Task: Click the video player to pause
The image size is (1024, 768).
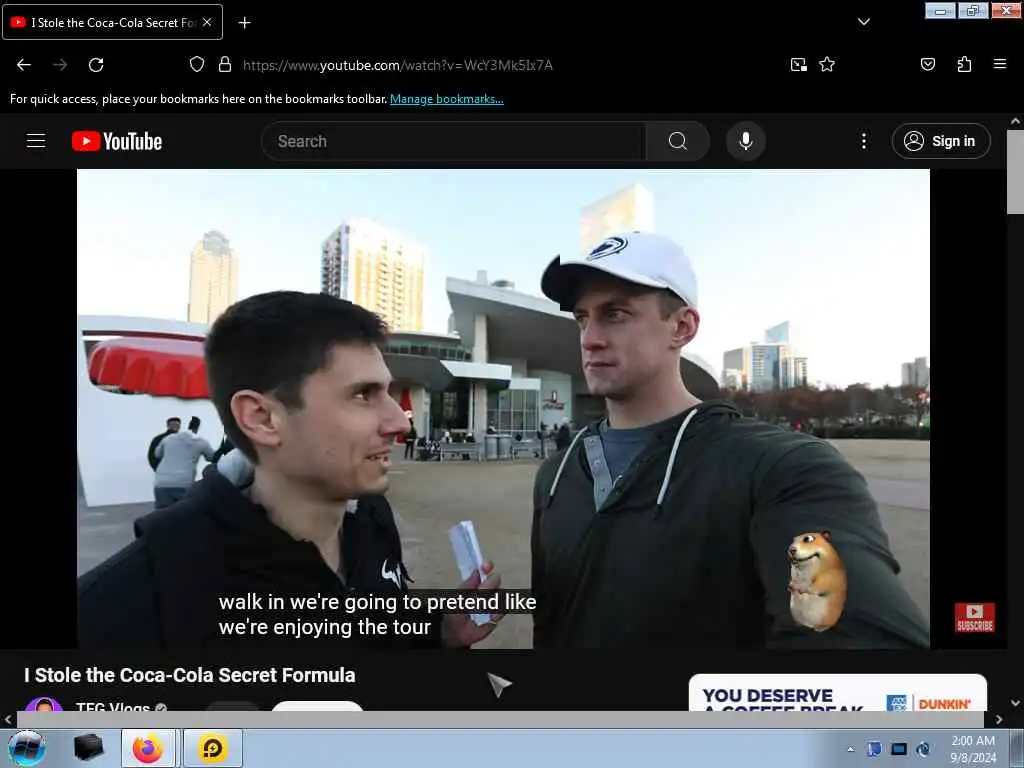Action: point(503,409)
